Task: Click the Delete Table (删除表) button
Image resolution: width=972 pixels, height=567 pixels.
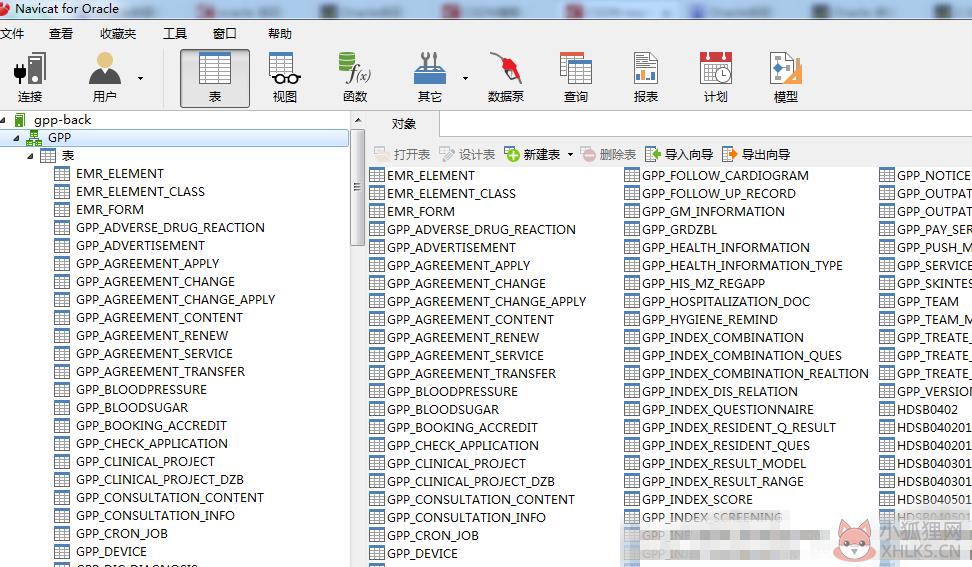Action: tap(608, 154)
